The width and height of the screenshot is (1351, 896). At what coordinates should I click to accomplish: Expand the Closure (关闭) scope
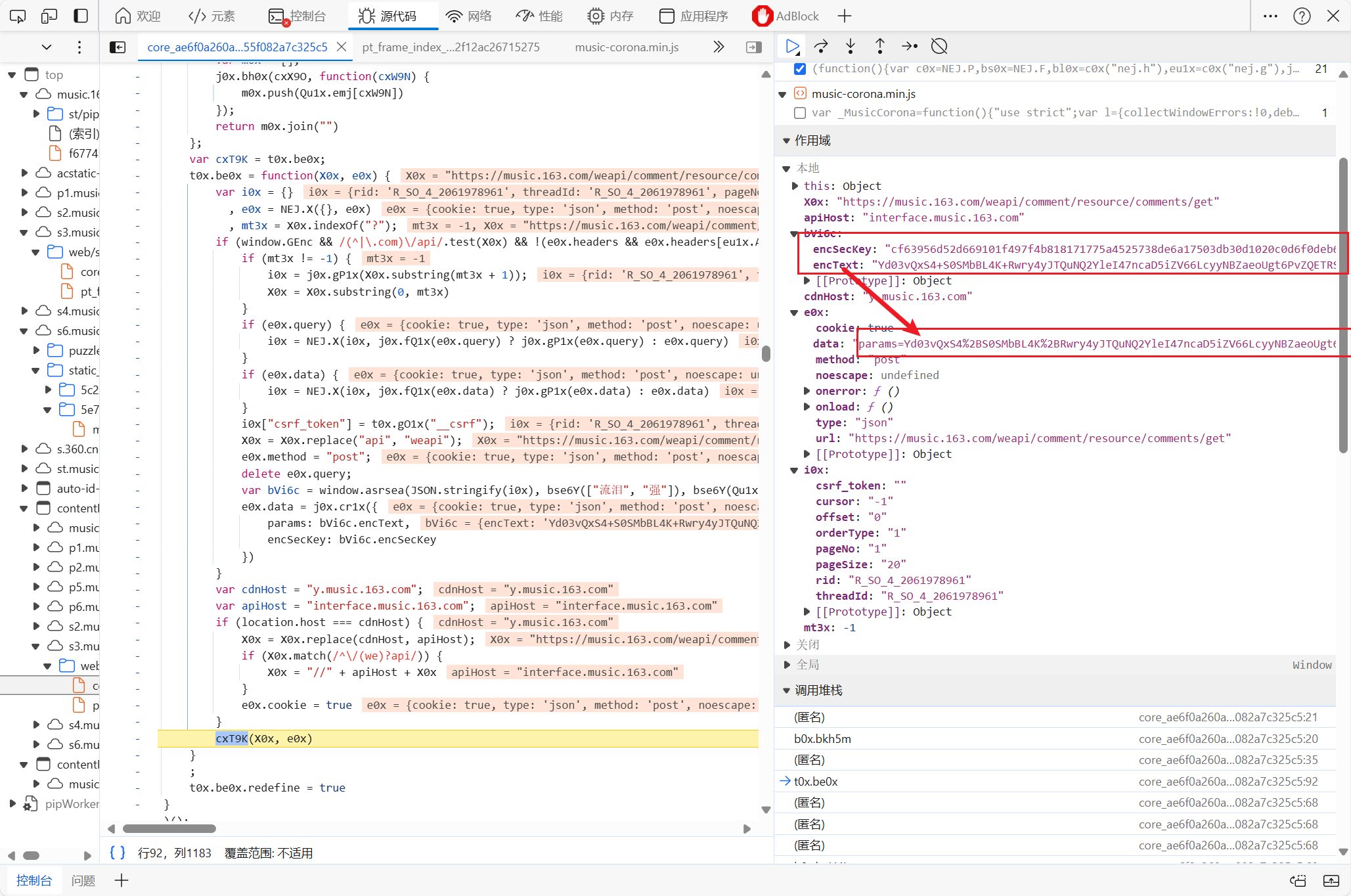pos(787,645)
